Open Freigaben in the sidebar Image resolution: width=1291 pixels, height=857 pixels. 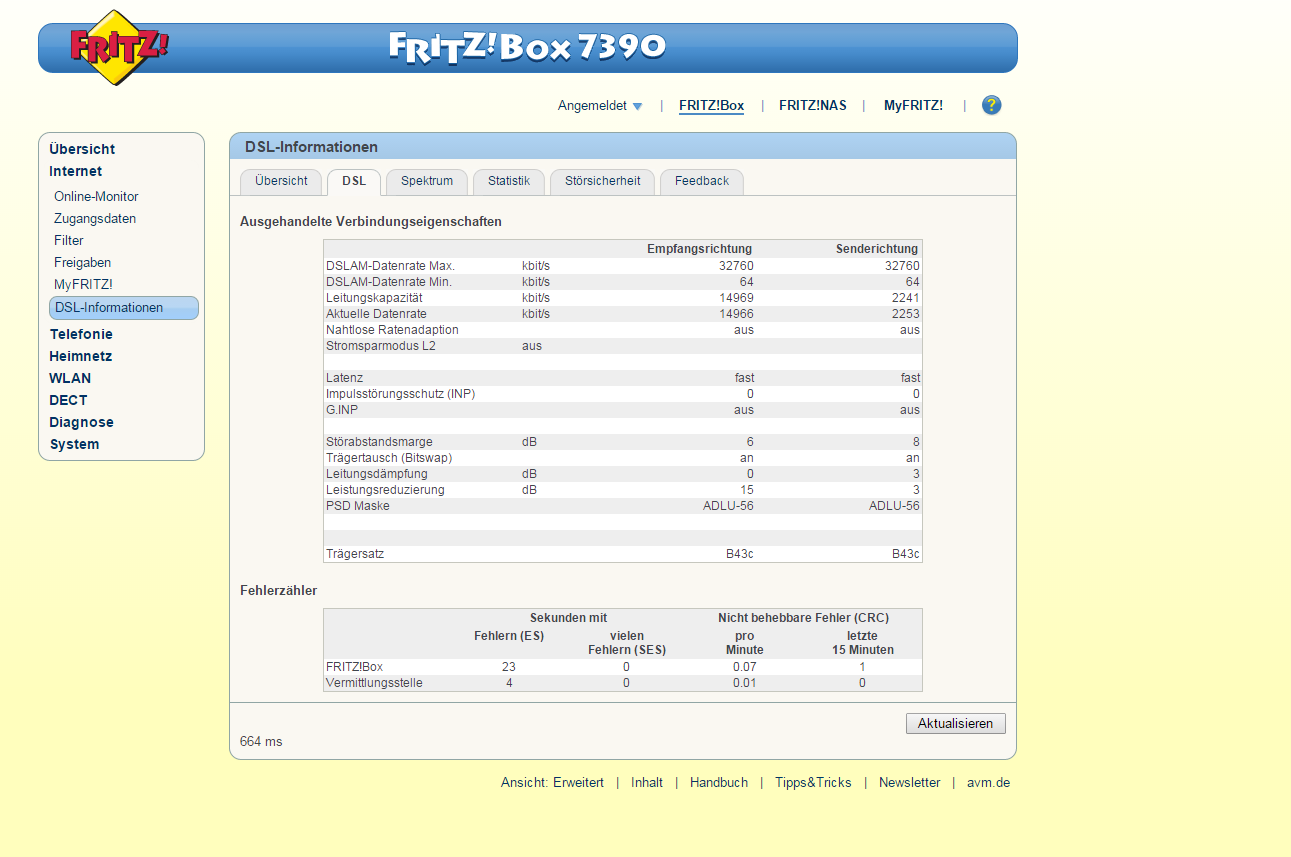tap(83, 263)
